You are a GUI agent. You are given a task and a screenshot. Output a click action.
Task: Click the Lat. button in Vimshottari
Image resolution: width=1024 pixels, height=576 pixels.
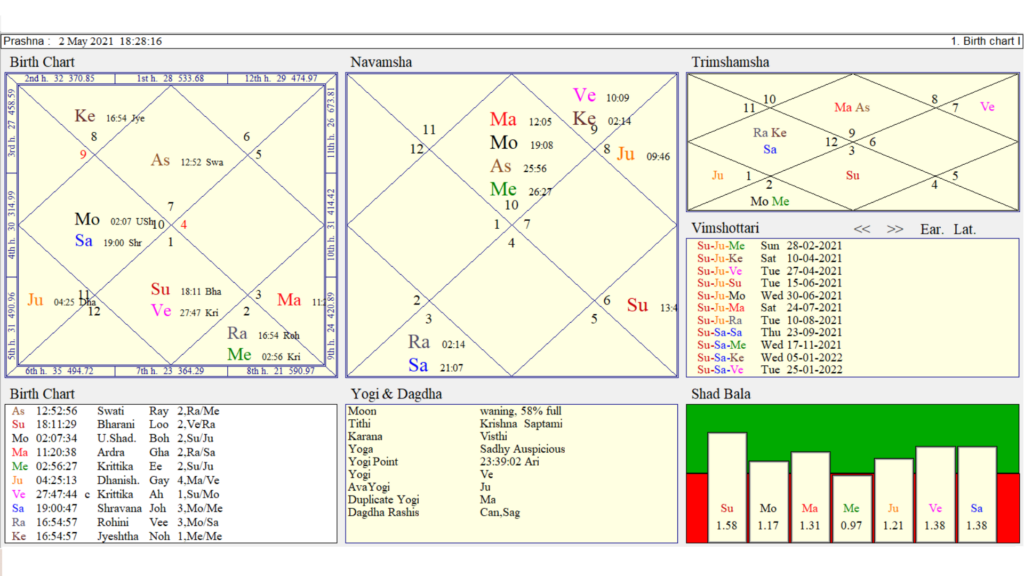965,229
